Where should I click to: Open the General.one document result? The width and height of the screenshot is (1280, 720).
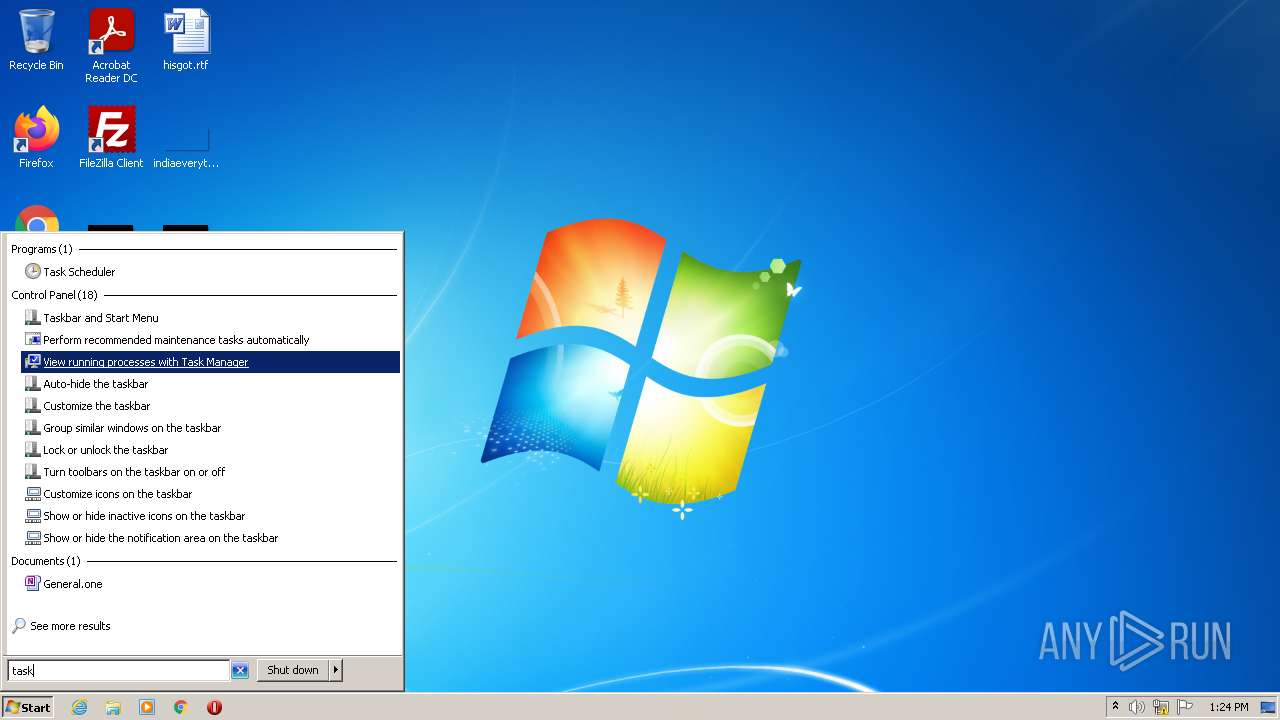pyautogui.click(x=210, y=584)
